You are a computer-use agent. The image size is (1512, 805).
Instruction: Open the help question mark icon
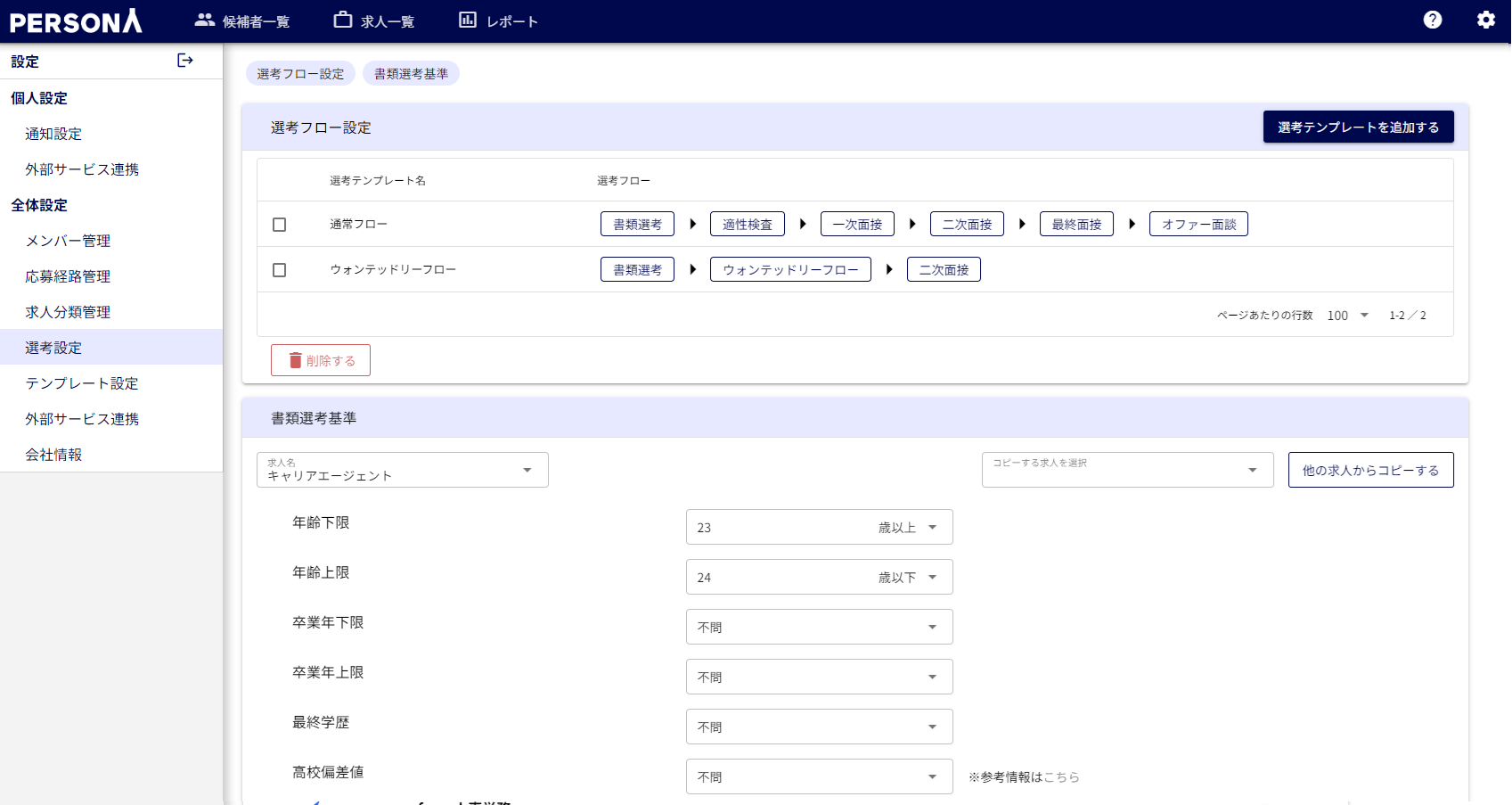[1433, 20]
